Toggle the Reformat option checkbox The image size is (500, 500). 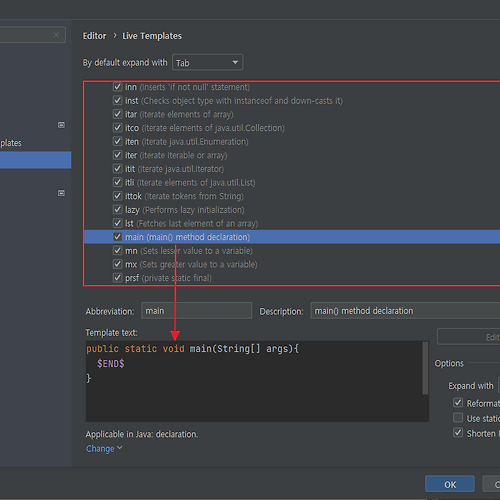(458, 403)
